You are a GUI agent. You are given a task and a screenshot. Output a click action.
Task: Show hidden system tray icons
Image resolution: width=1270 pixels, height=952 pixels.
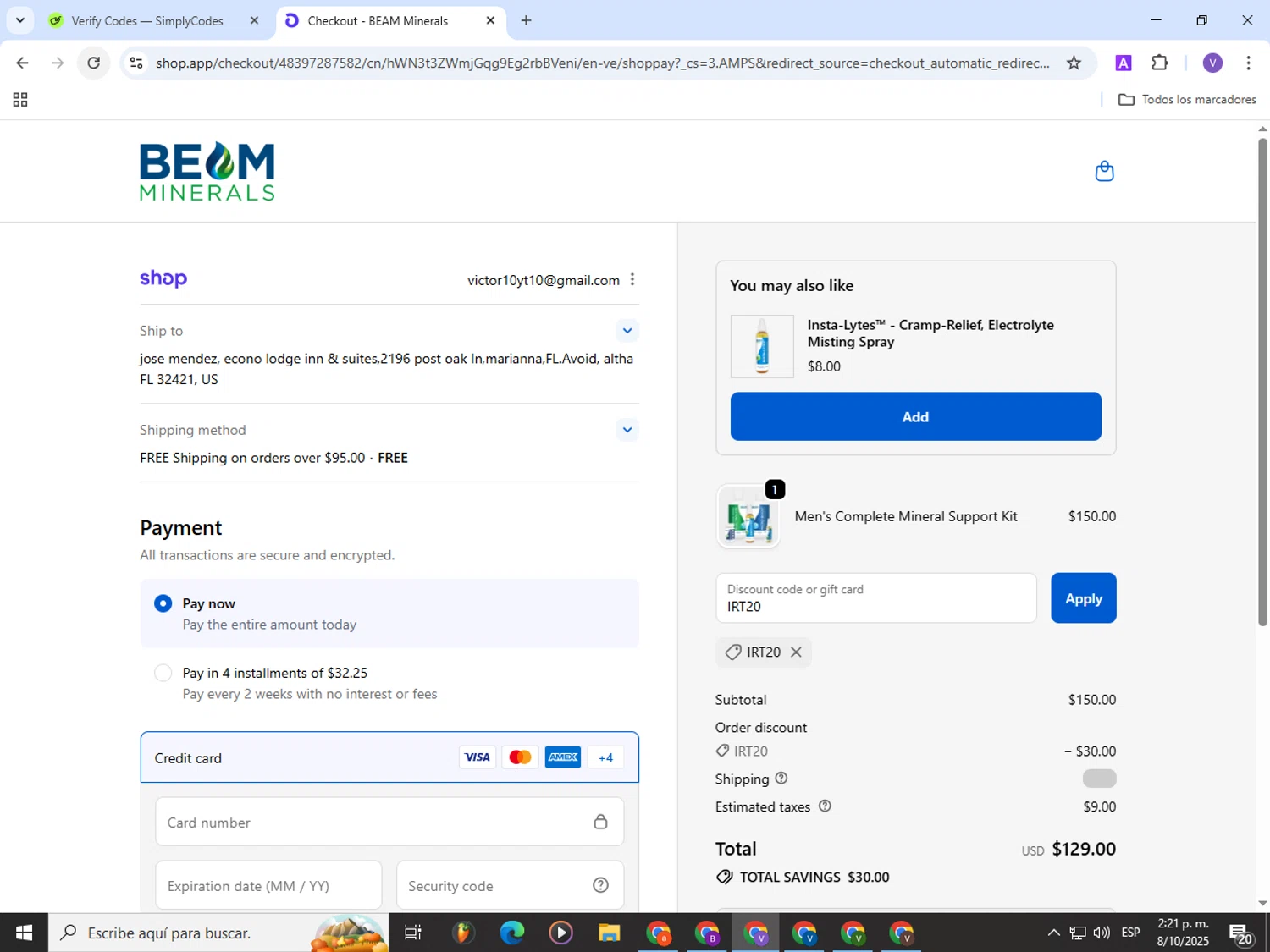(x=1053, y=933)
